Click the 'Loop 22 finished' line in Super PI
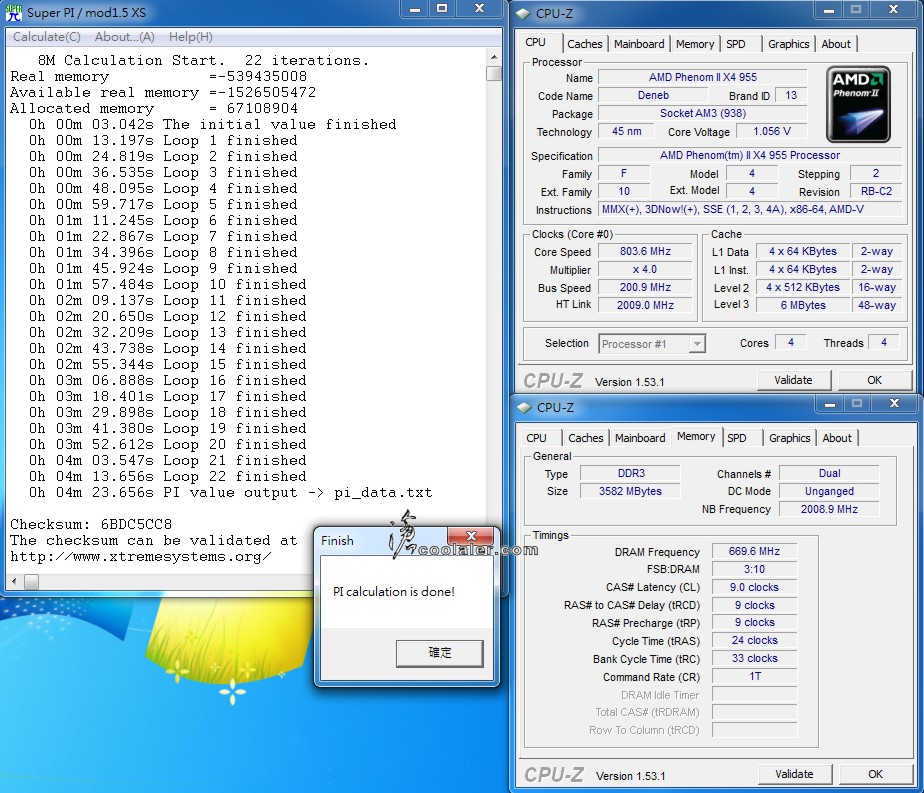The width and height of the screenshot is (924, 793). tap(168, 476)
